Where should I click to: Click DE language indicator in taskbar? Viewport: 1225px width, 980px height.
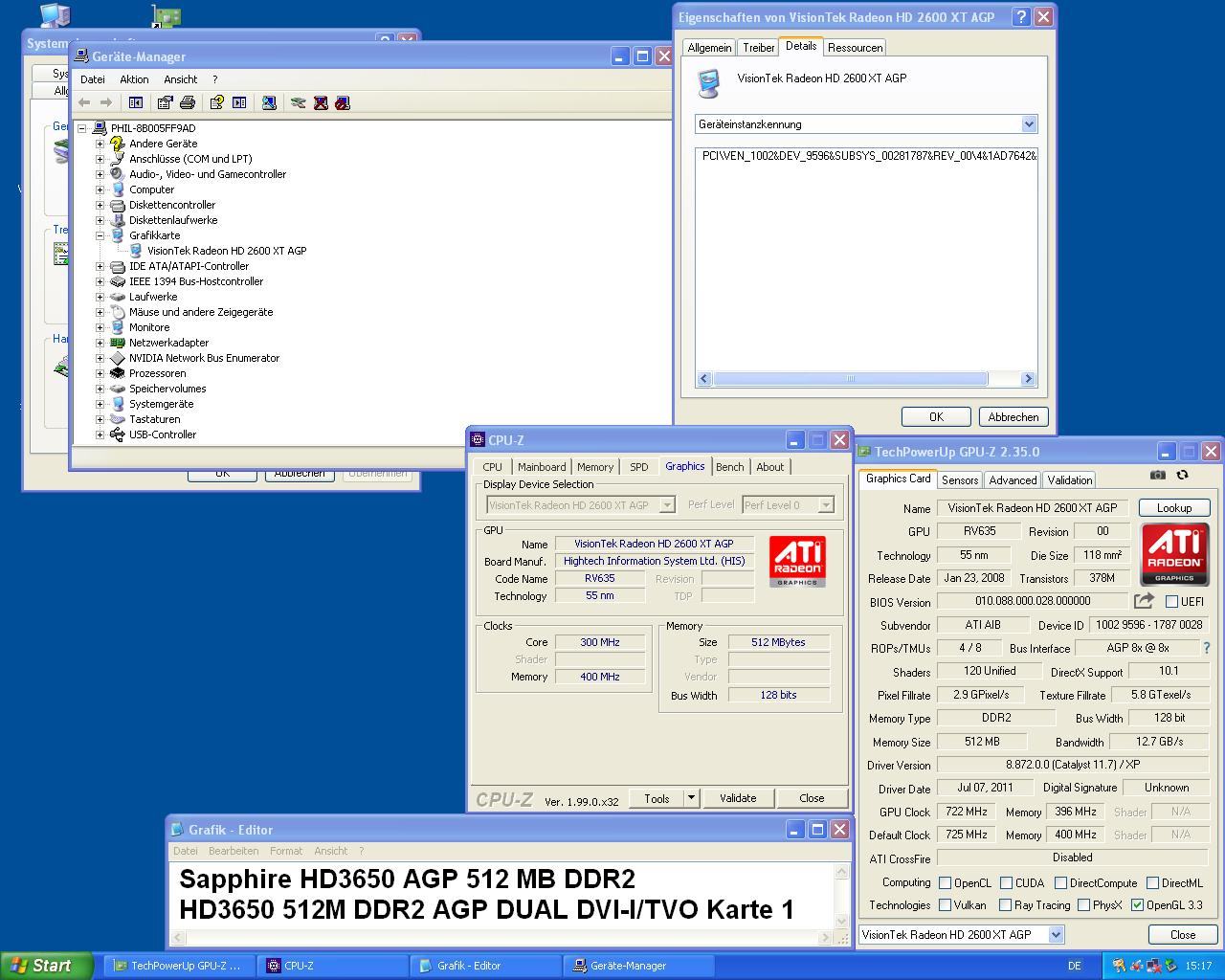(x=1075, y=966)
